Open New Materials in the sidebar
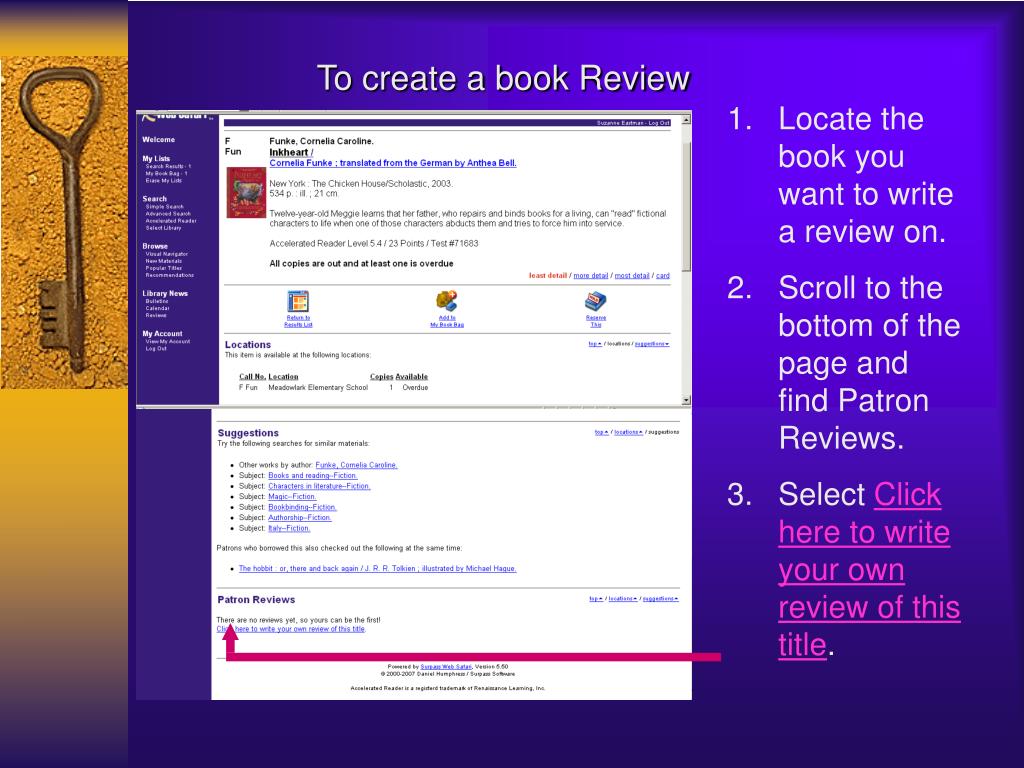The width and height of the screenshot is (1024, 768). click(163, 261)
